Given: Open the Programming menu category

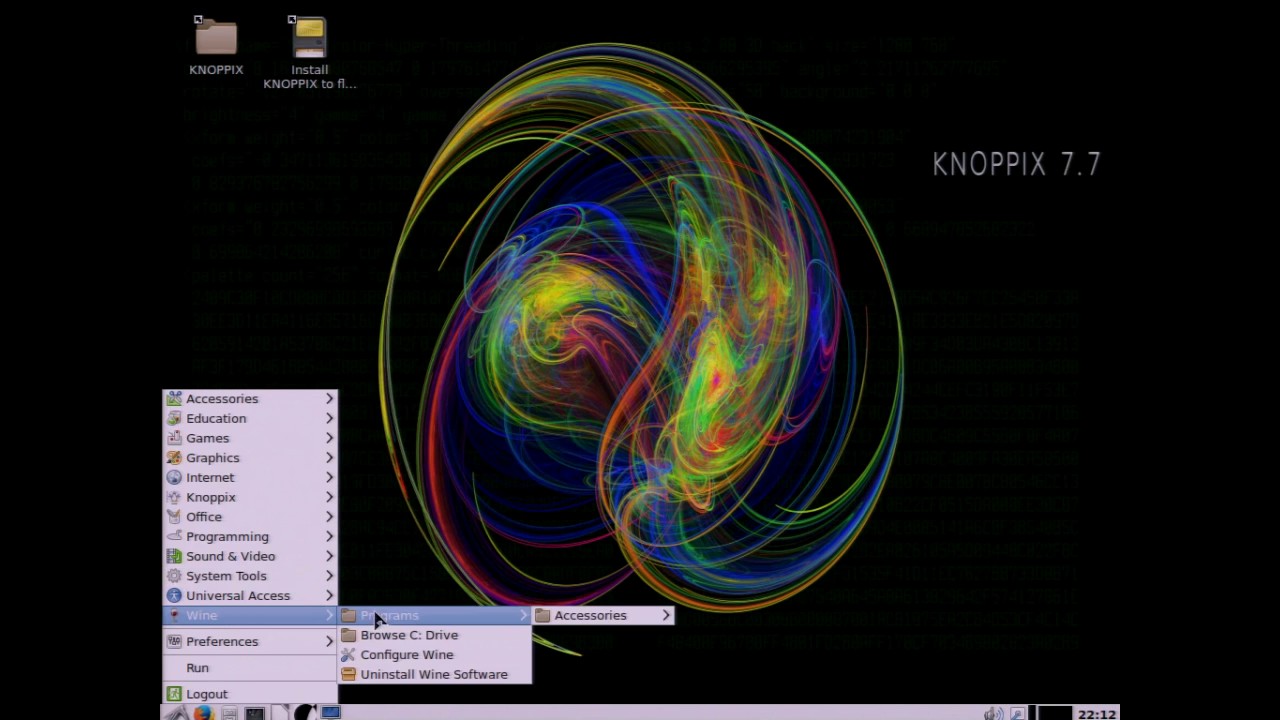Looking at the screenshot, I should click(250, 536).
